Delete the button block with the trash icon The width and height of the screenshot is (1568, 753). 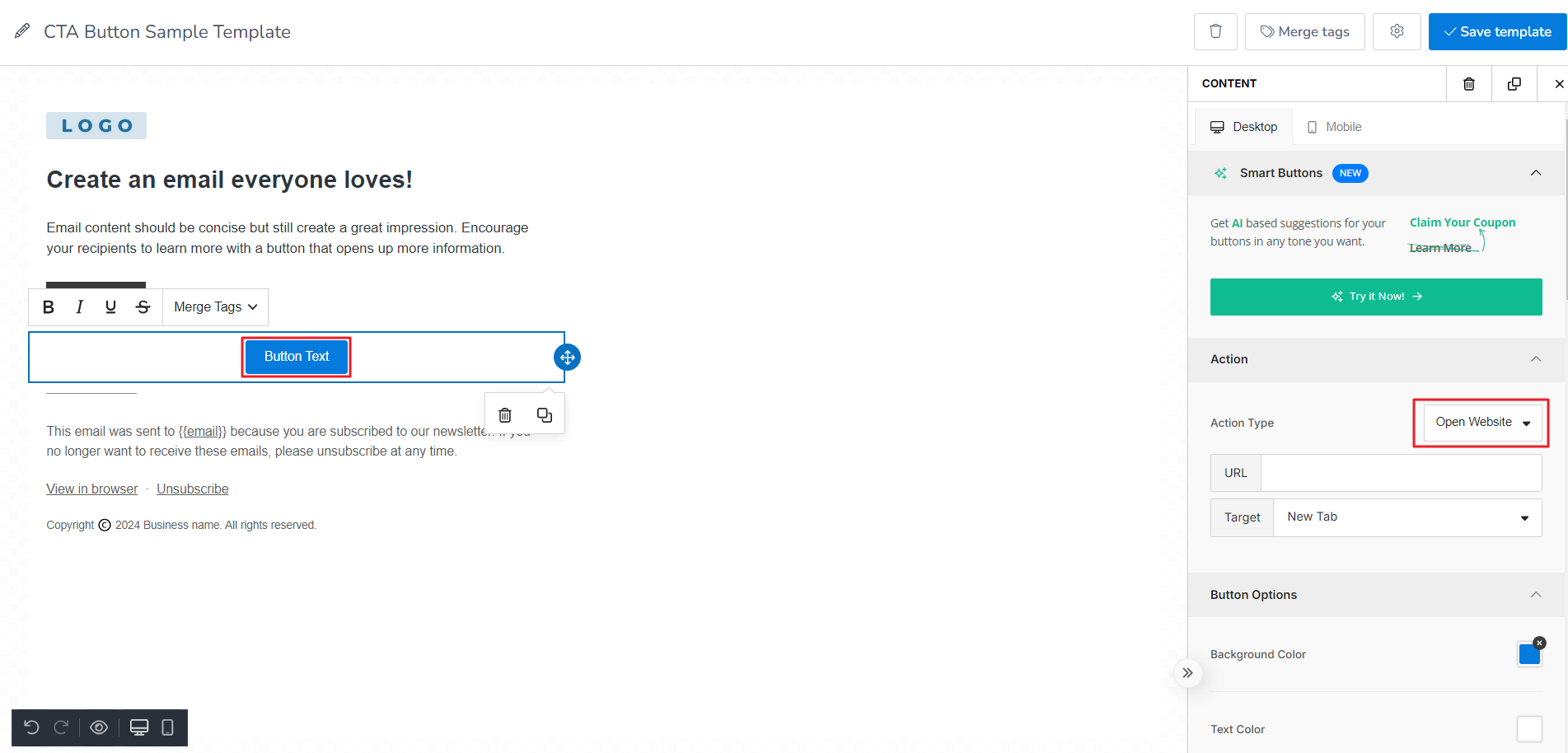(x=504, y=414)
